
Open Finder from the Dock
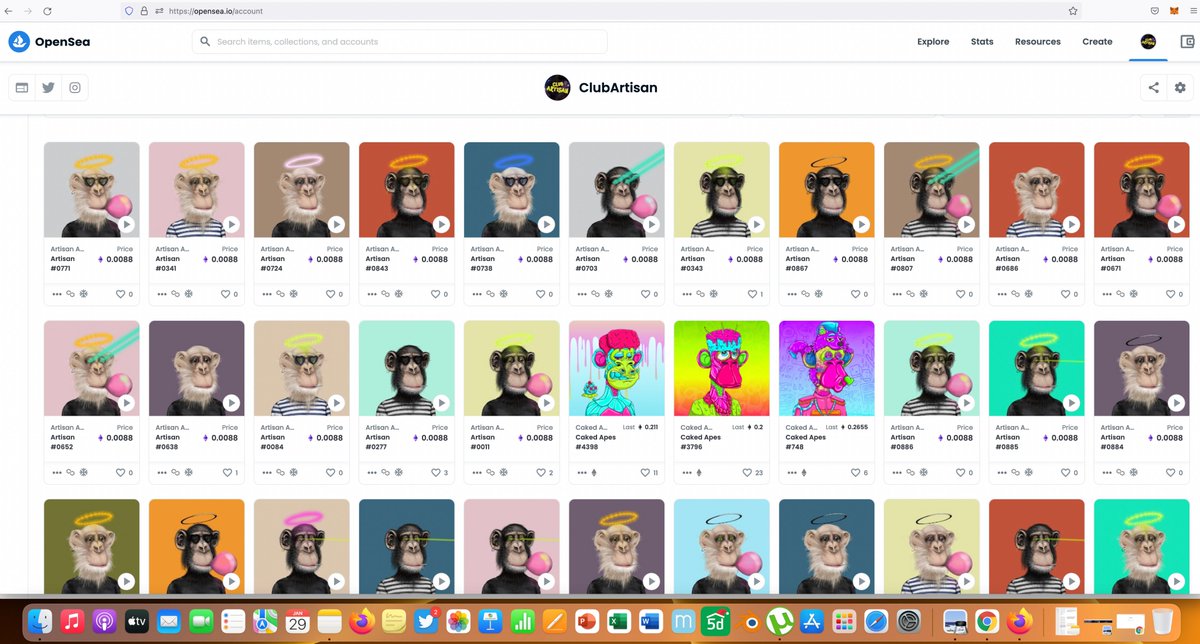(x=41, y=620)
